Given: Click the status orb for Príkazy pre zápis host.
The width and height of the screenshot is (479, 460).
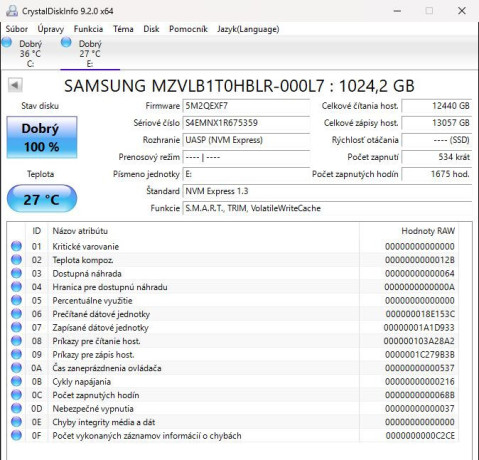Looking at the screenshot, I should (16, 354).
